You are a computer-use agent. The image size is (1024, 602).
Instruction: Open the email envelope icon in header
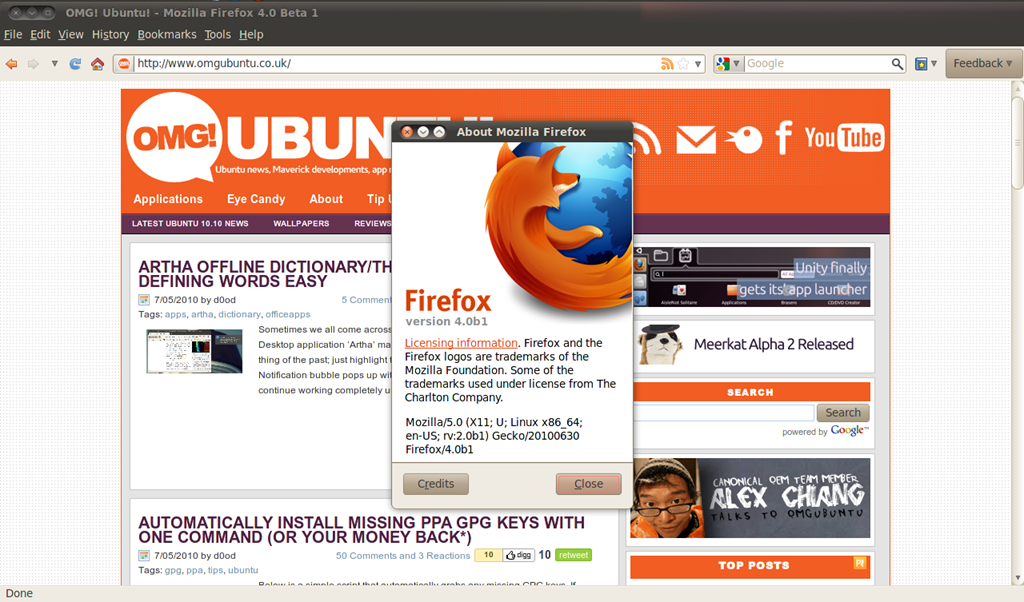click(x=696, y=140)
